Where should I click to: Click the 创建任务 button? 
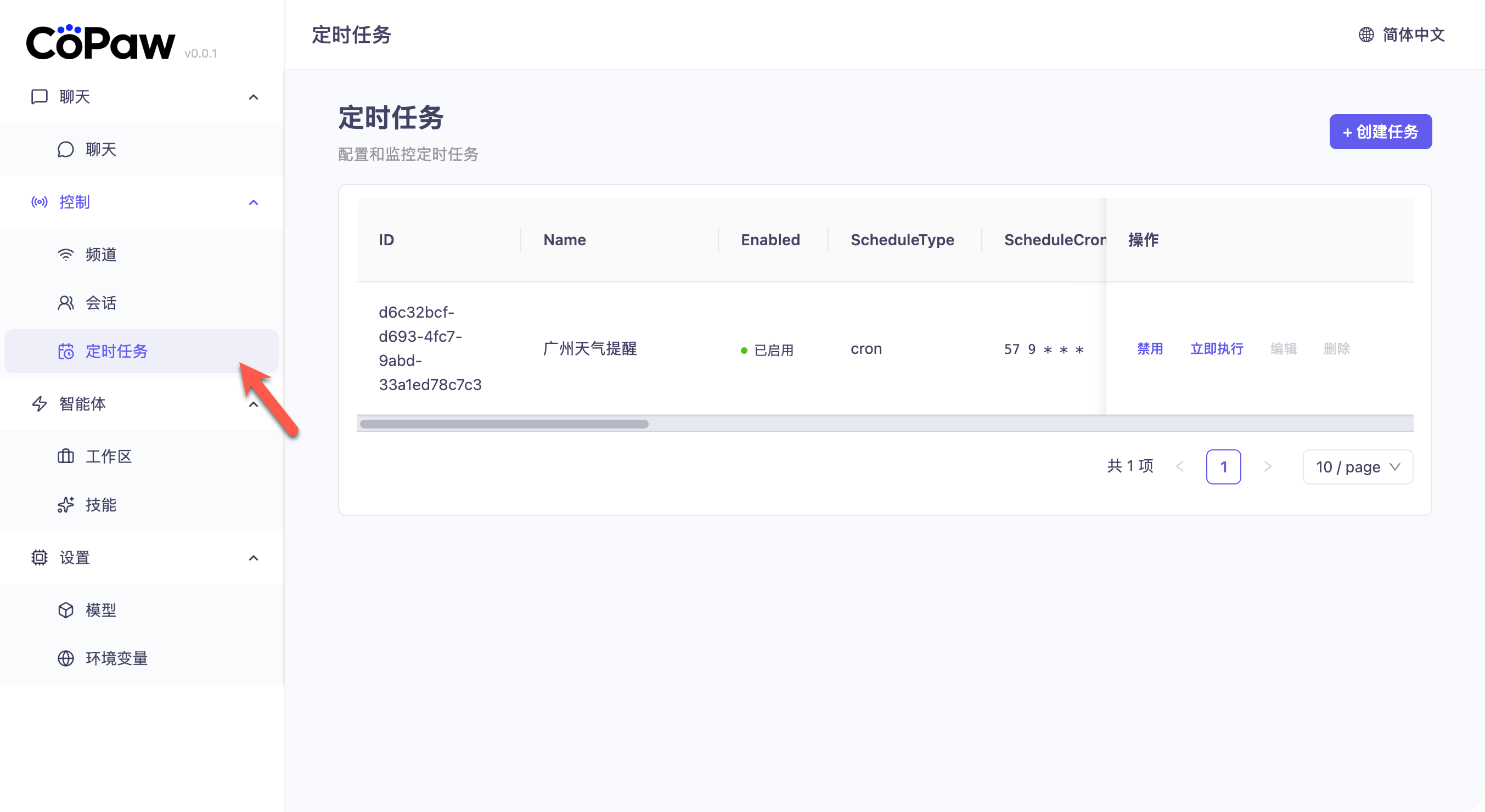tap(1380, 132)
